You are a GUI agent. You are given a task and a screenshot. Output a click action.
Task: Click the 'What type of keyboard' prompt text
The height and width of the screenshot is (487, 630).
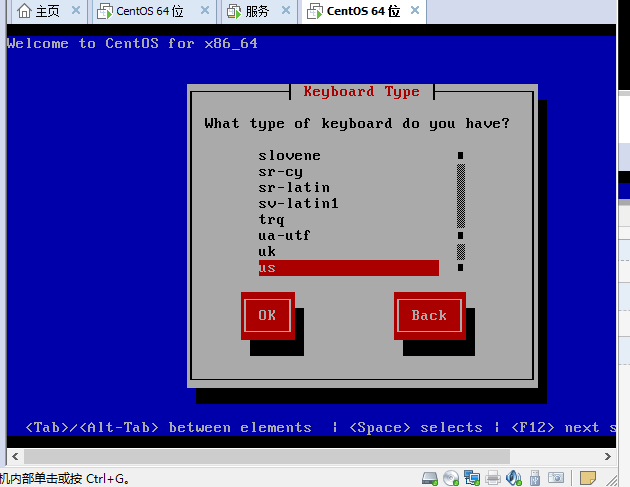(357, 123)
